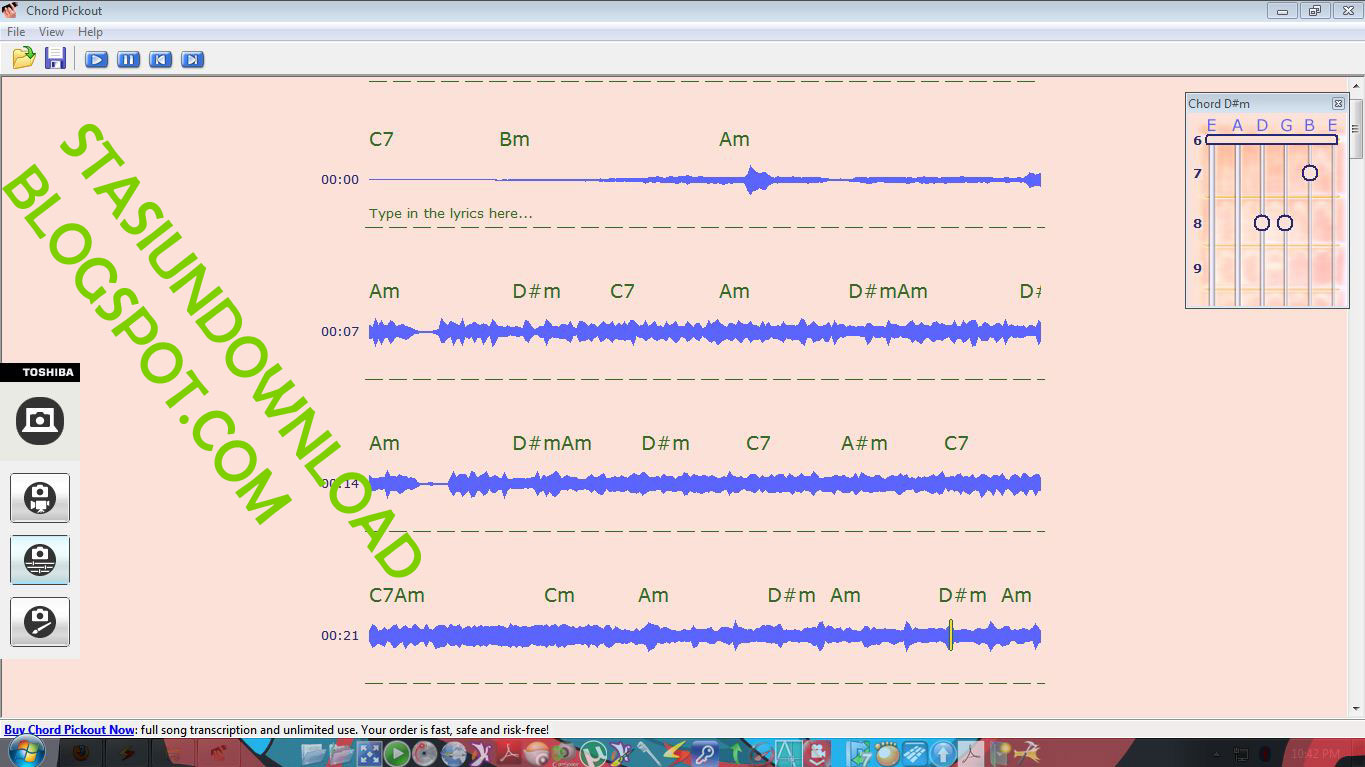The image size is (1365, 767).
Task: Click the yellow playback cursor in the 00:21 waveform
Action: pyautogui.click(x=950, y=635)
